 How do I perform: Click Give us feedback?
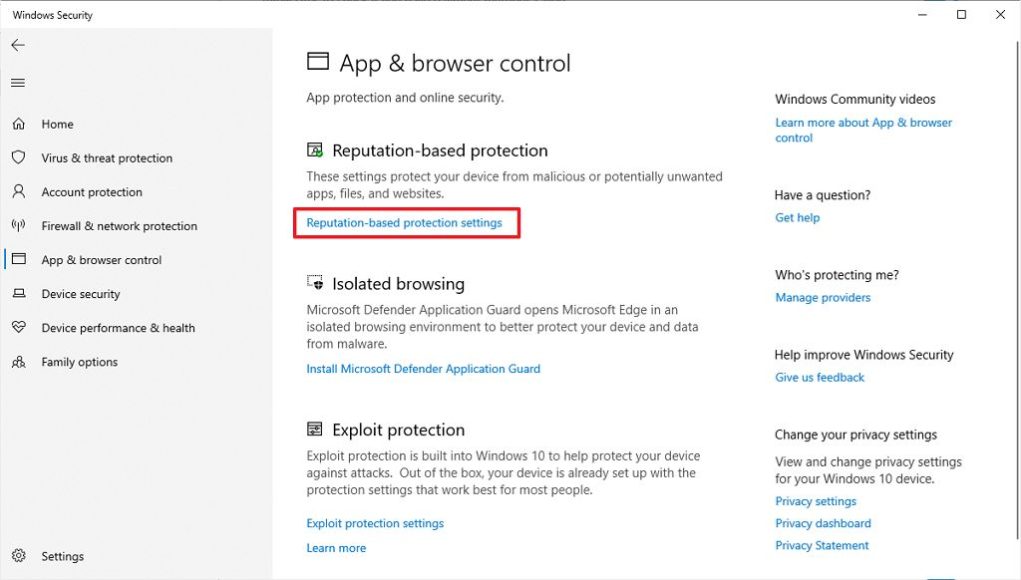[x=820, y=377]
